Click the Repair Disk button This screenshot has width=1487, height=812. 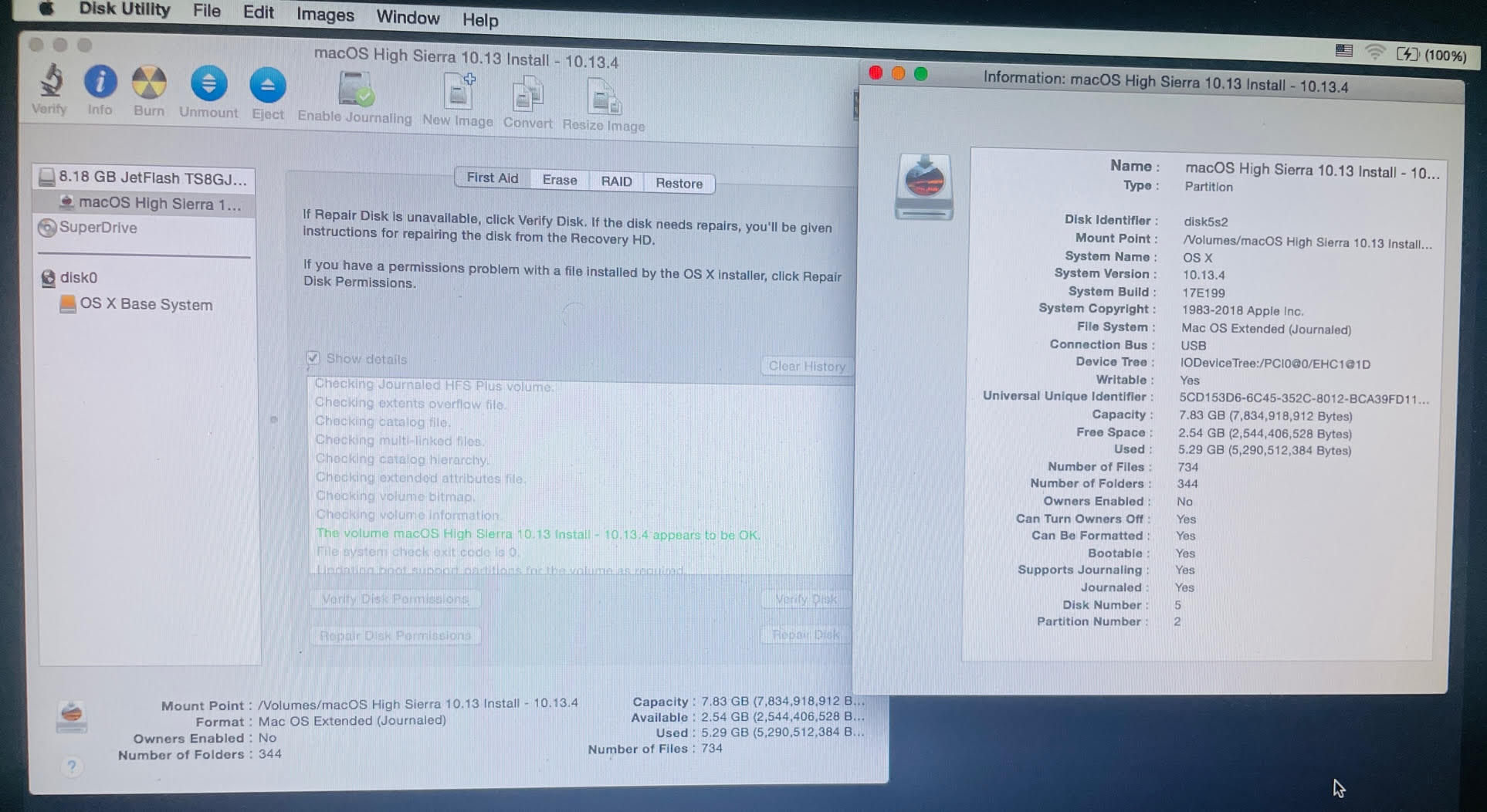pyautogui.click(x=806, y=634)
